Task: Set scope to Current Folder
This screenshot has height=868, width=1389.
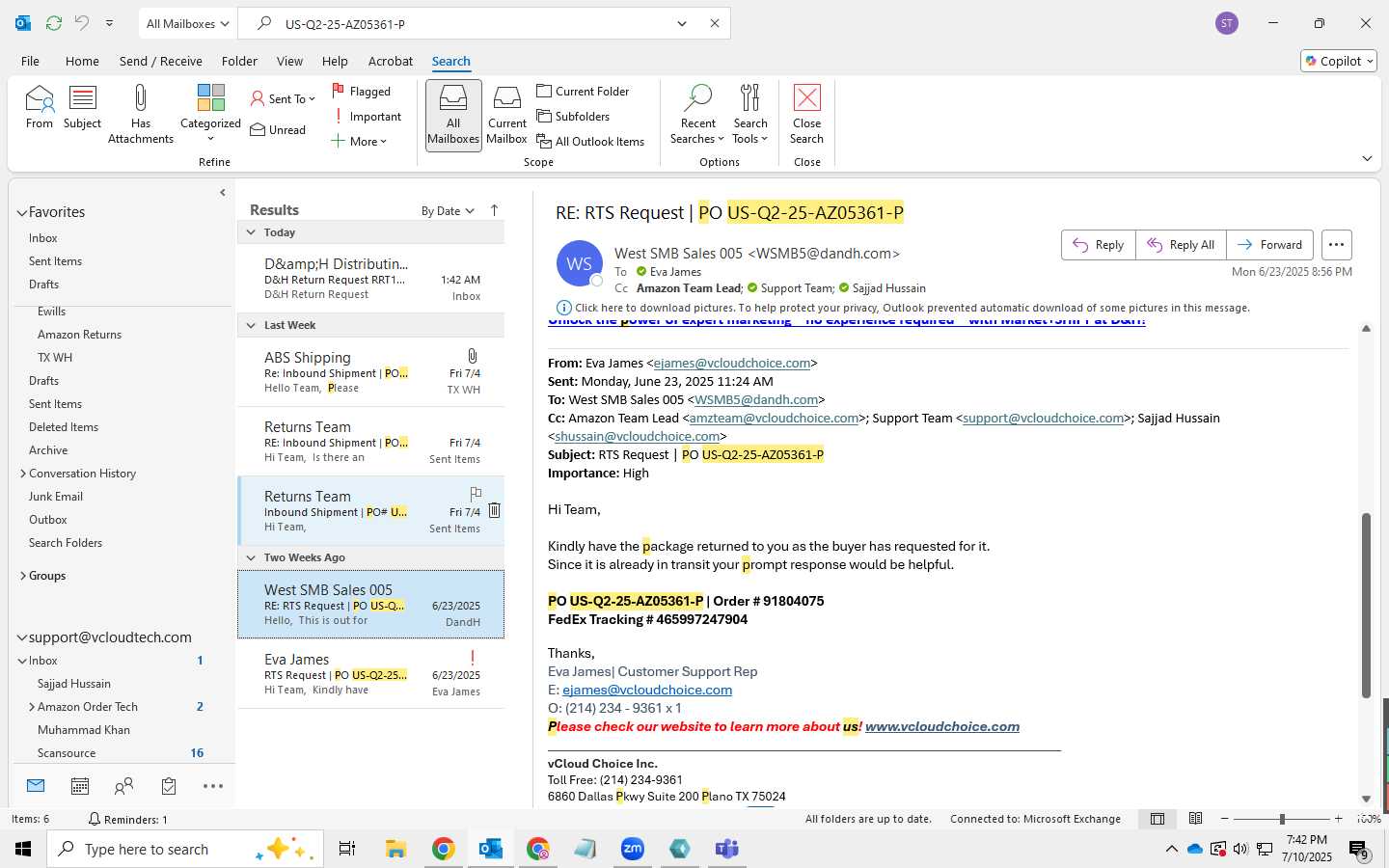Action: click(x=583, y=91)
